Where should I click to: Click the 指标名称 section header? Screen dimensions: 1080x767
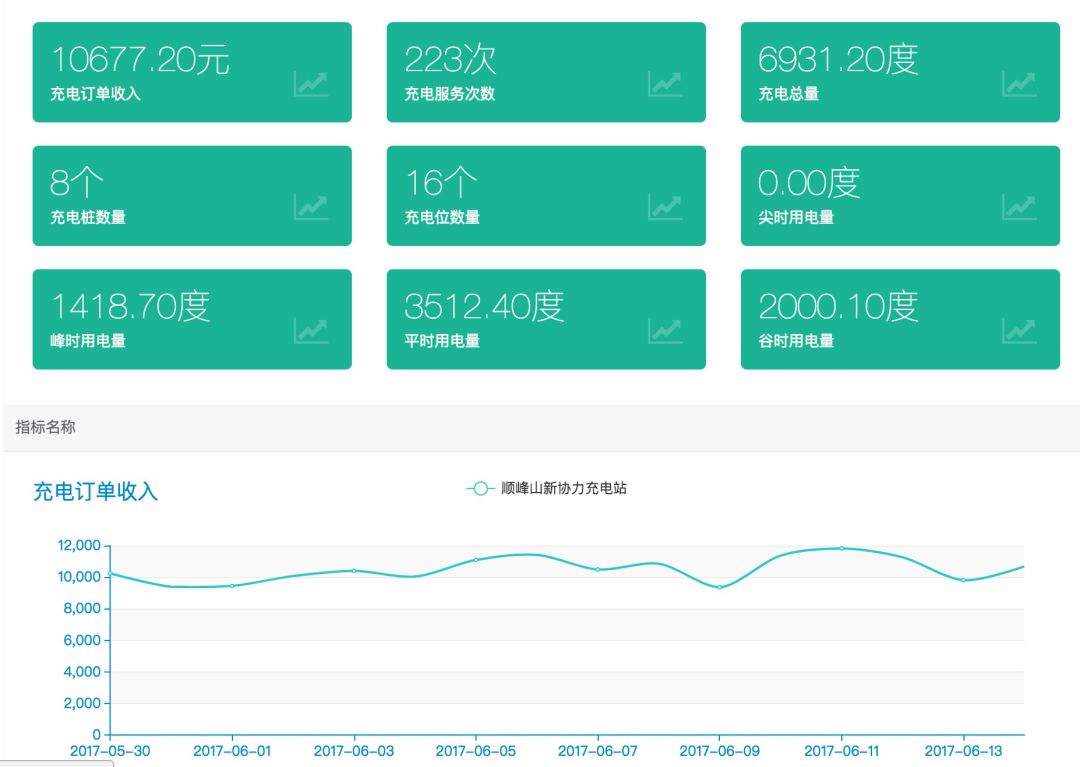(45, 427)
